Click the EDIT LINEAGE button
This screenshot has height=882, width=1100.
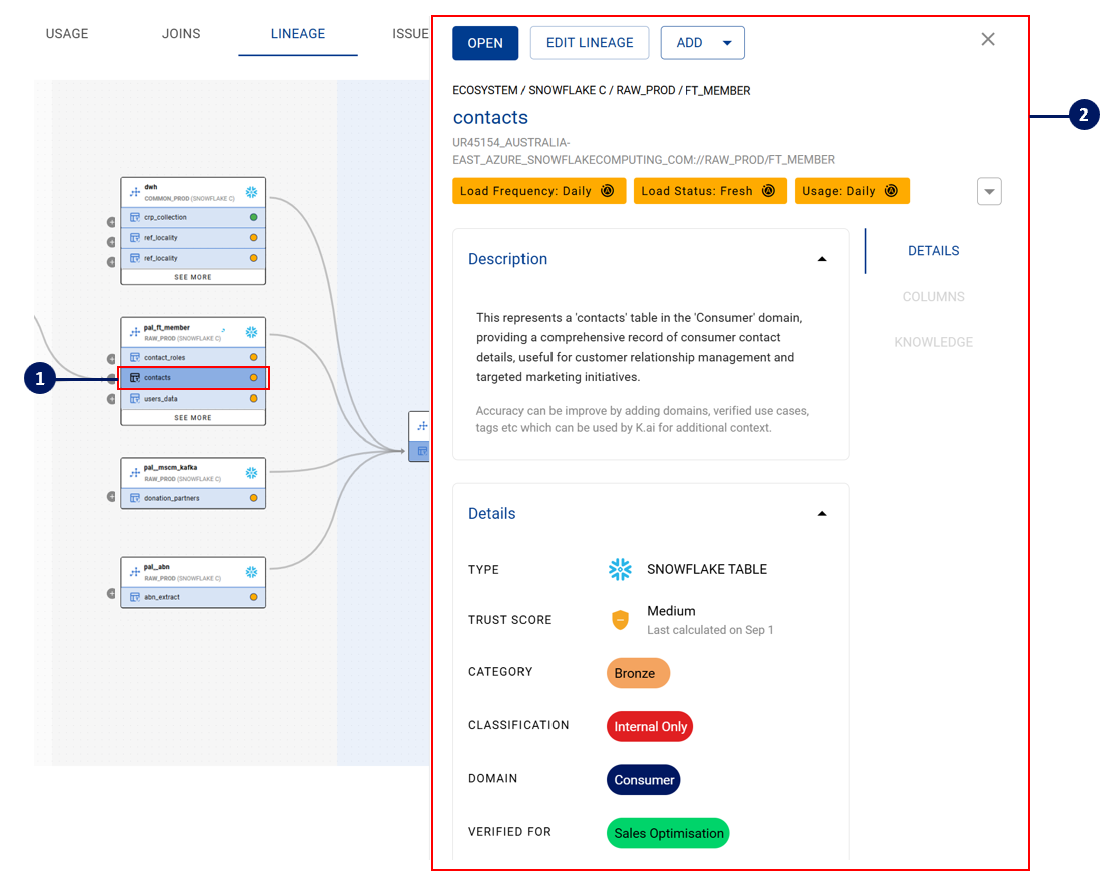pyautogui.click(x=589, y=43)
